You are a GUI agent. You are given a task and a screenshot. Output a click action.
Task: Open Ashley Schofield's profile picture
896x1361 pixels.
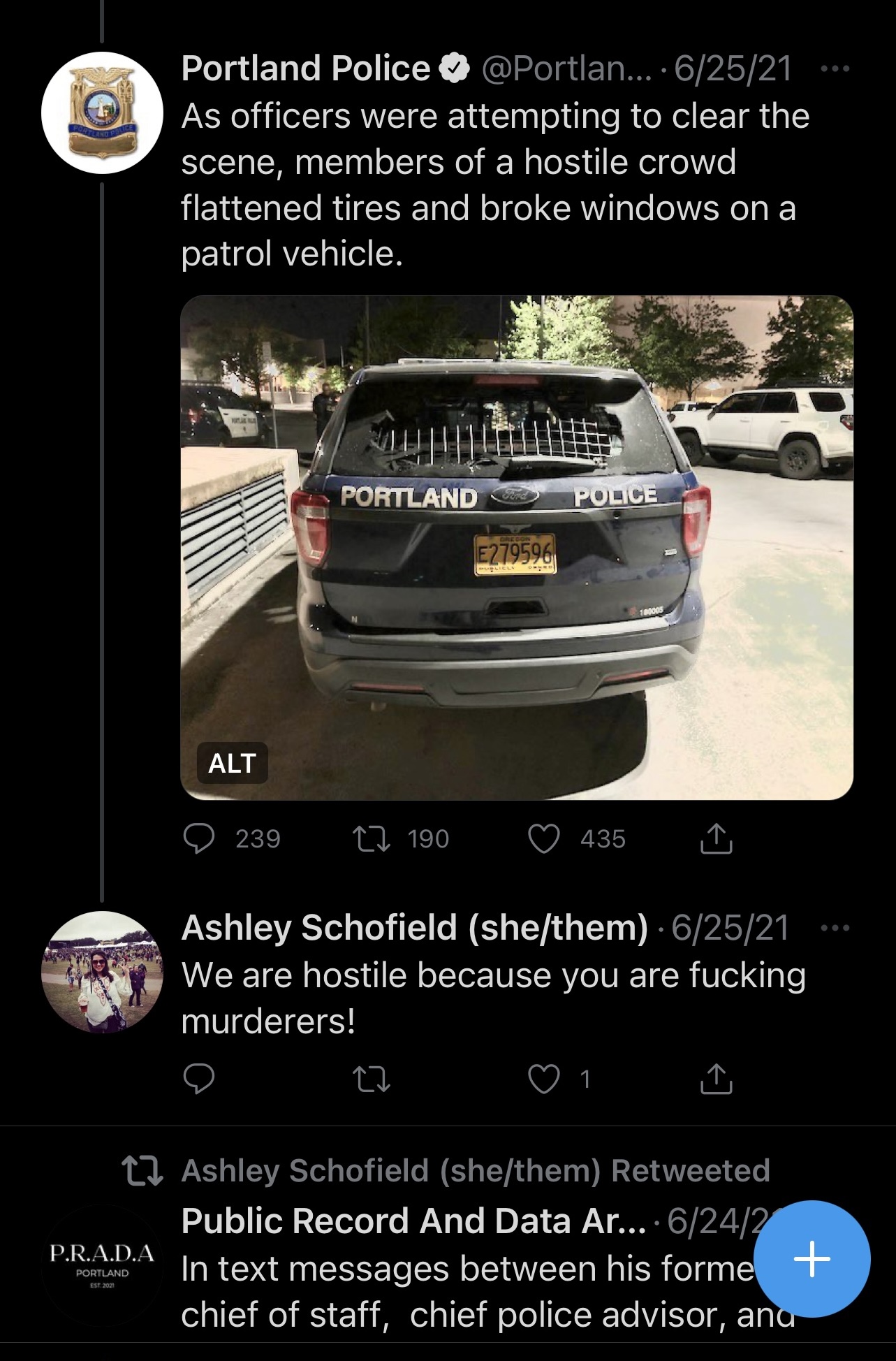pyautogui.click(x=103, y=971)
